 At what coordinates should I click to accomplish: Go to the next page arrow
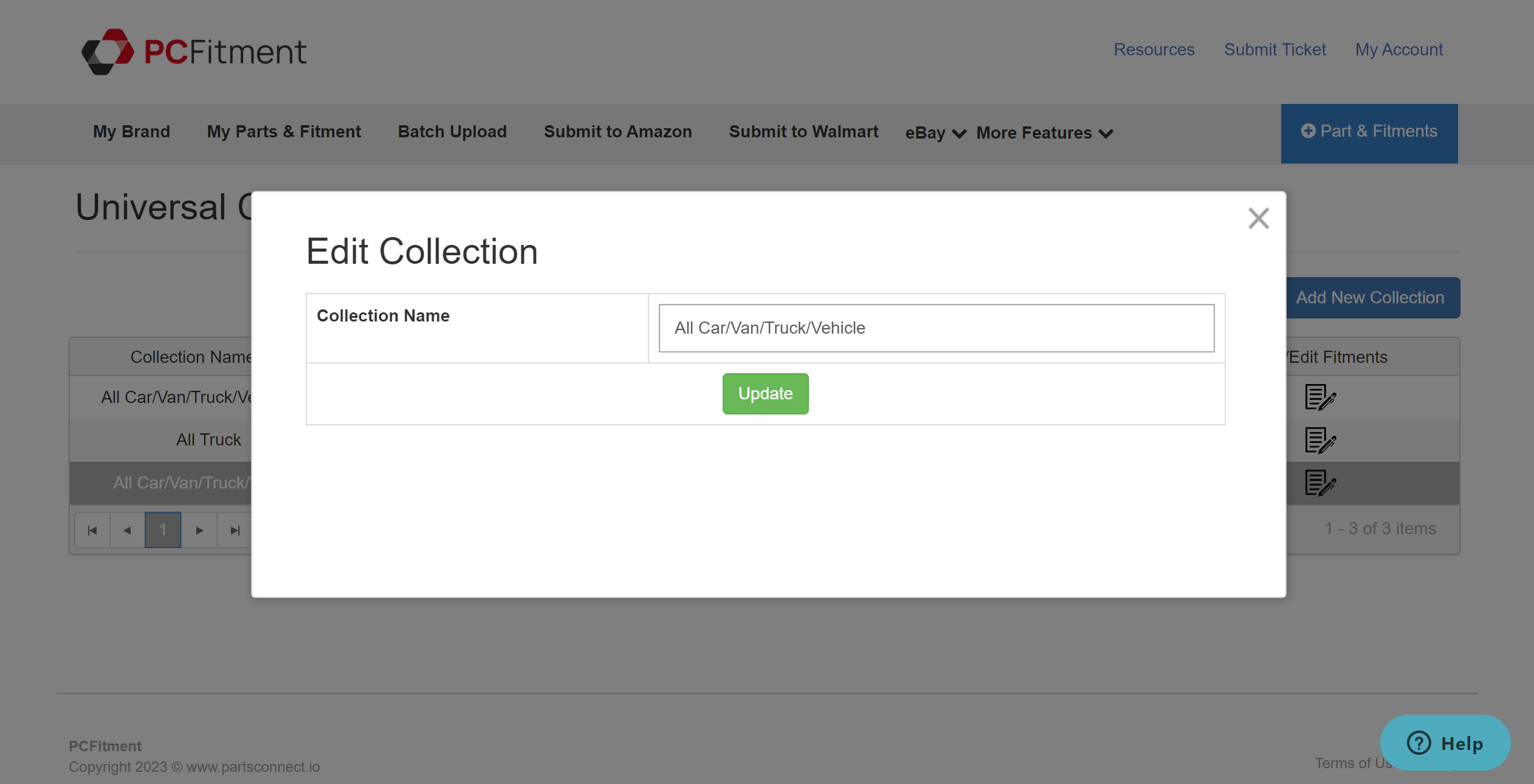[199, 530]
